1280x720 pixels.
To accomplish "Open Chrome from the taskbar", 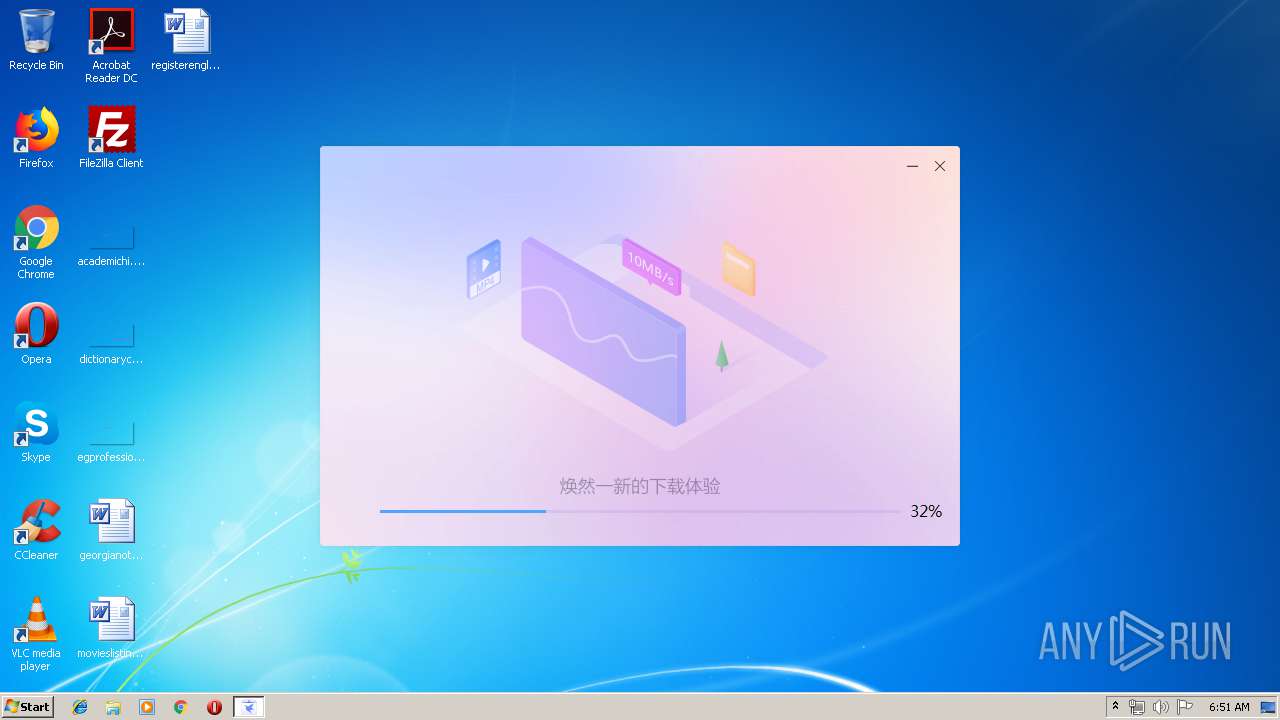I will pyautogui.click(x=180, y=707).
